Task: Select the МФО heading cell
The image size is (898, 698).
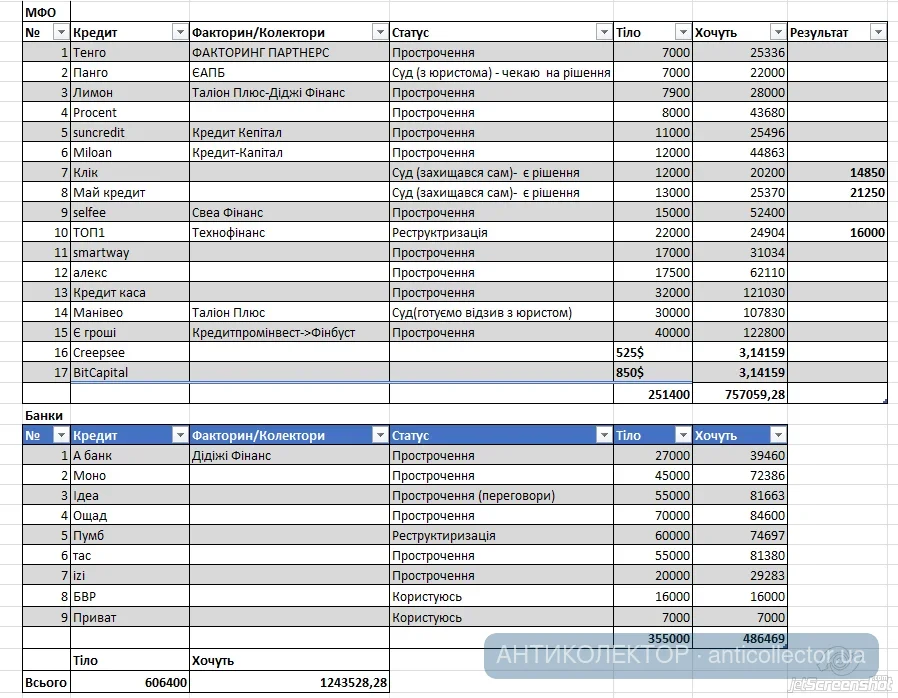Action: click(x=46, y=12)
